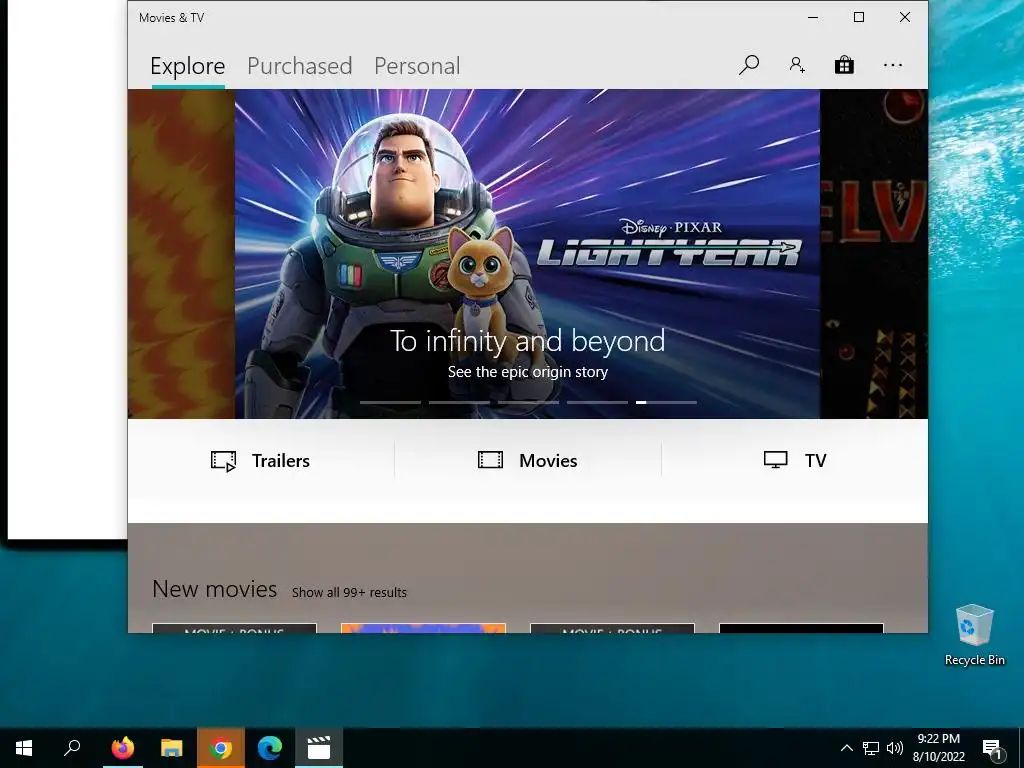Open the Movies category
Screen dimensions: 1024x768
[x=528, y=460]
